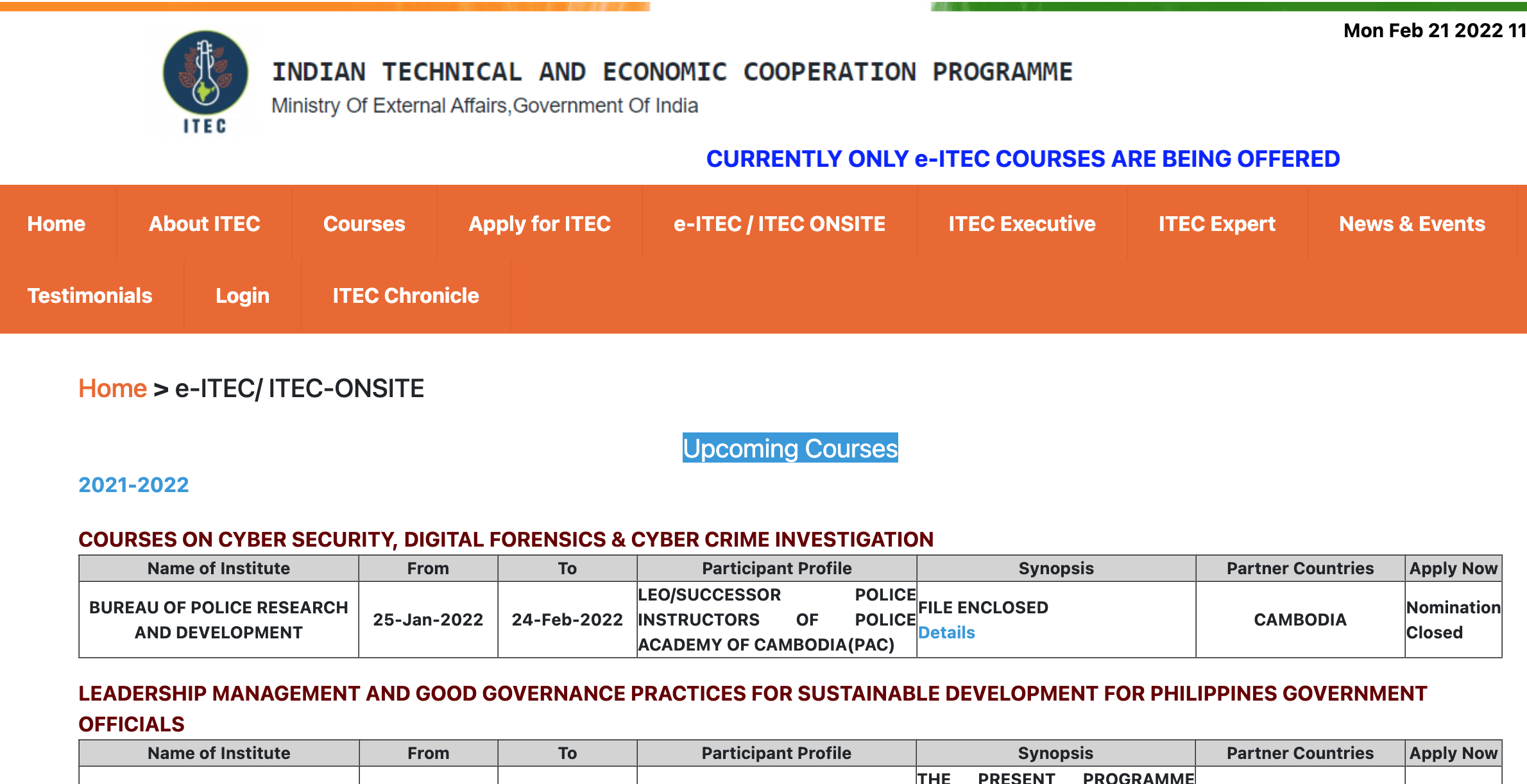Click the Leadership Management section heading
Viewport: 1527px width, 784px height.
(753, 708)
